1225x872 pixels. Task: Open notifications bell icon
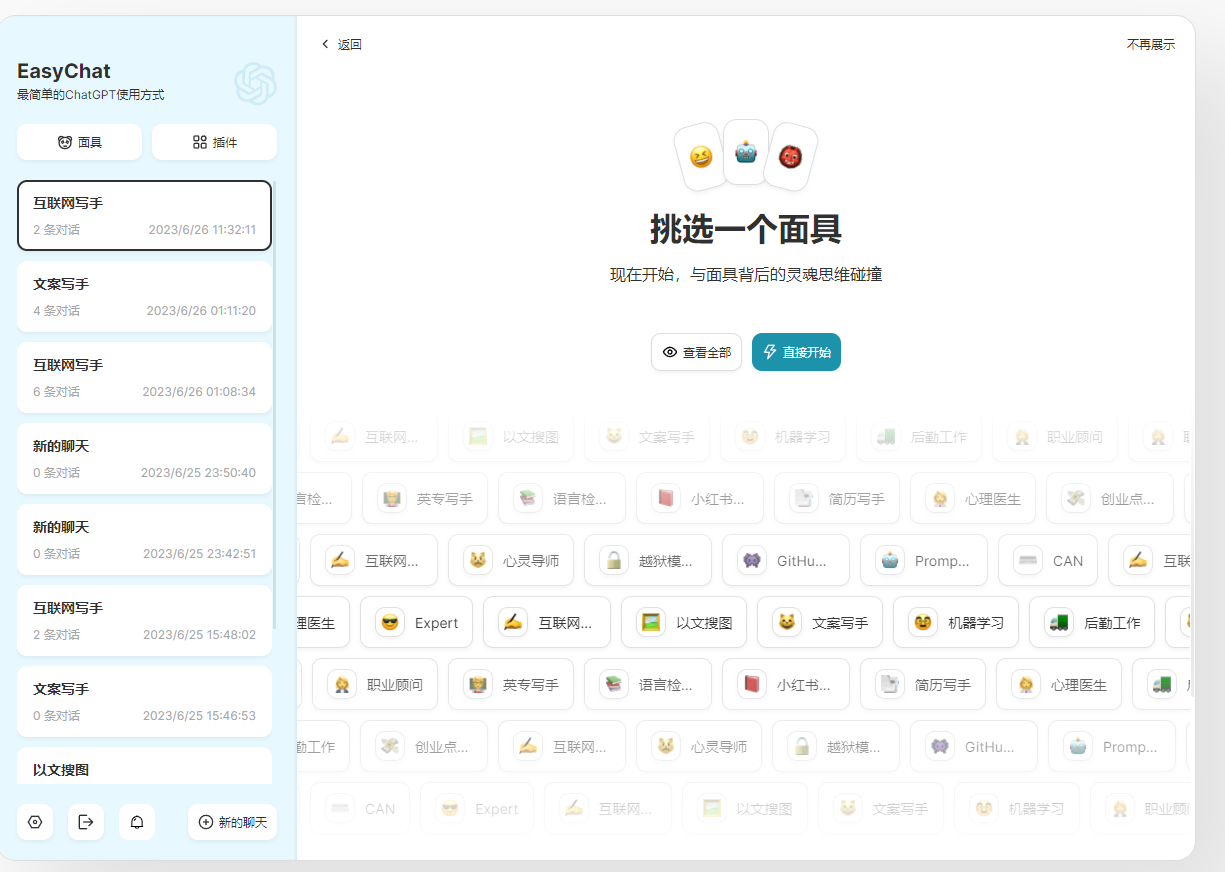[137, 822]
